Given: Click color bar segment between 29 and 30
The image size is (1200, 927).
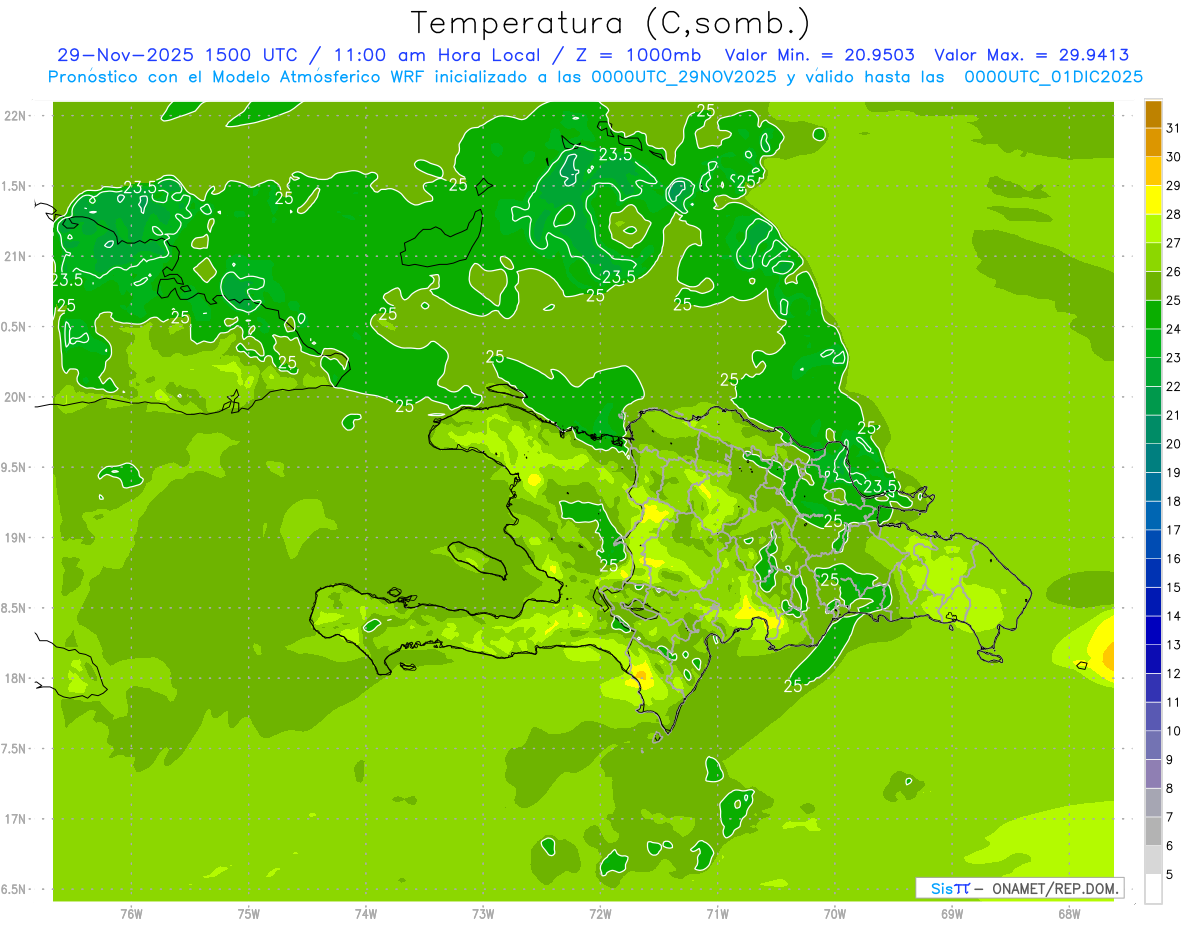Looking at the screenshot, I should (1153, 171).
